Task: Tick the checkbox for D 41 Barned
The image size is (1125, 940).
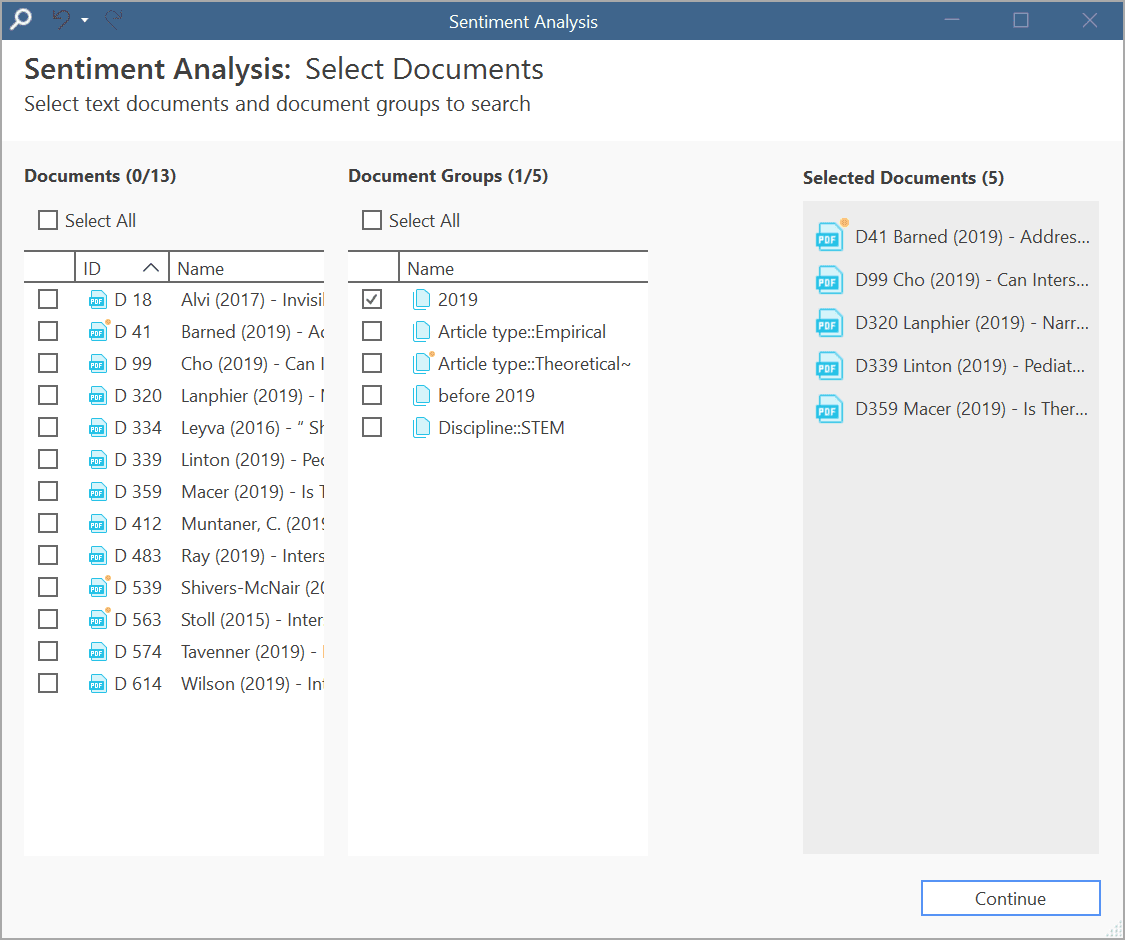Action: pyautogui.click(x=48, y=332)
